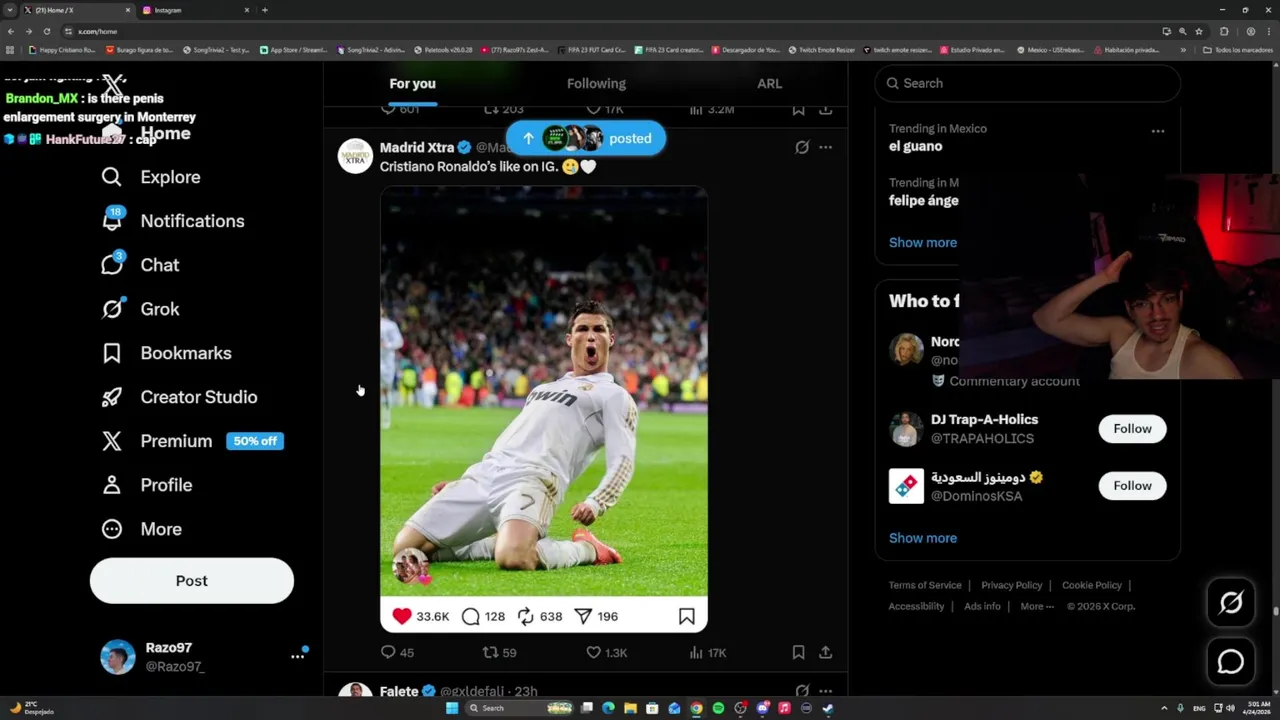Open the Chat section
The width and height of the screenshot is (1280, 720).
pyautogui.click(x=140, y=265)
